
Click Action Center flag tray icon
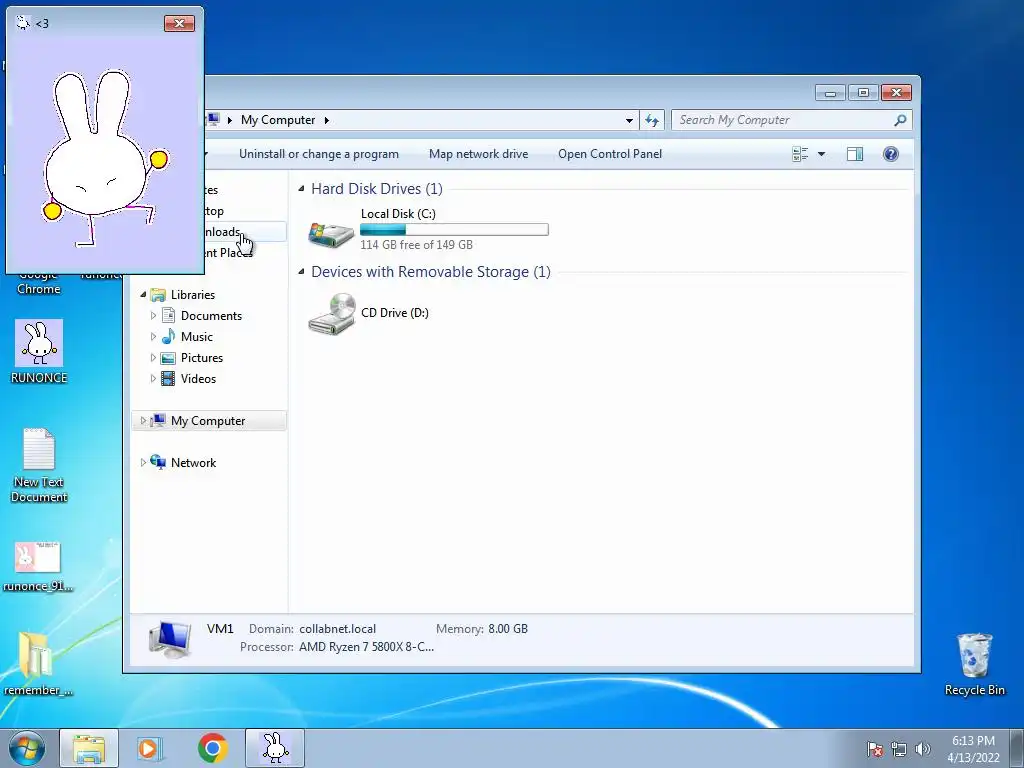coord(875,749)
